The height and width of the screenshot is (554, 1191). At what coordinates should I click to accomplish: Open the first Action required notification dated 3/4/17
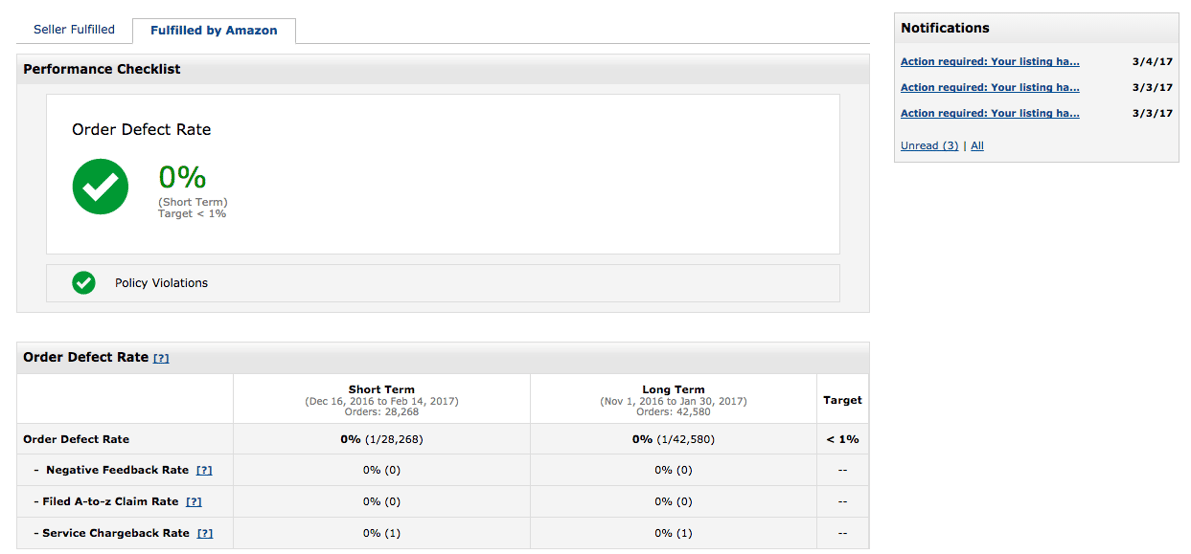[990, 62]
